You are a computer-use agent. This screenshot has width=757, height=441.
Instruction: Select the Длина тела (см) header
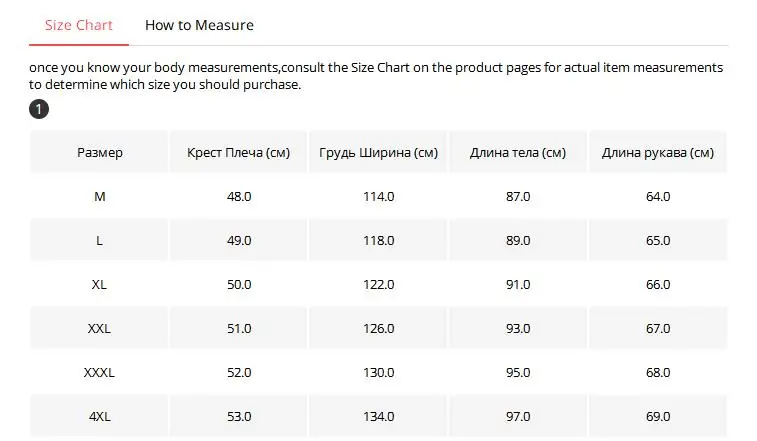point(518,152)
